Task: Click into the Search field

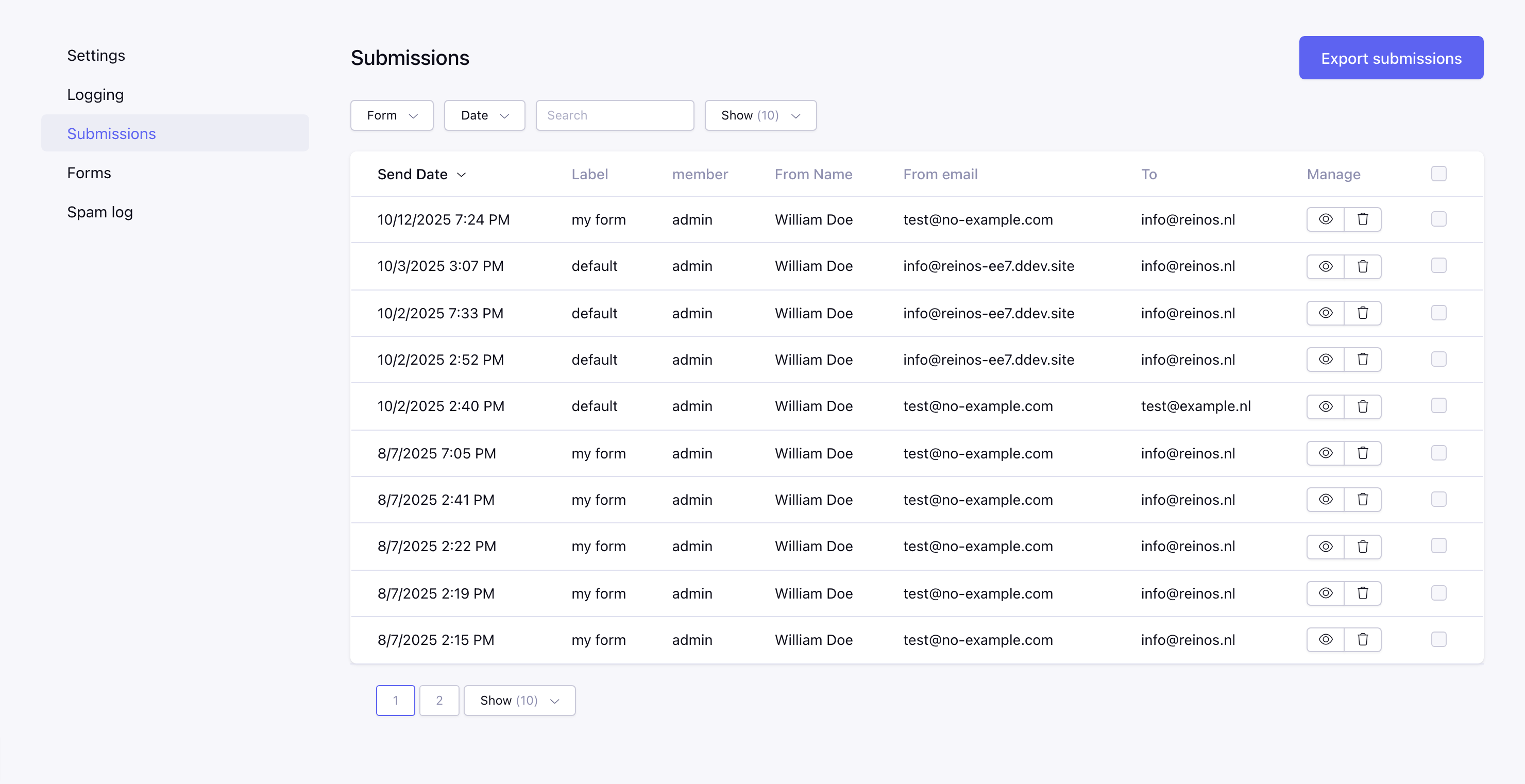Action: point(615,115)
